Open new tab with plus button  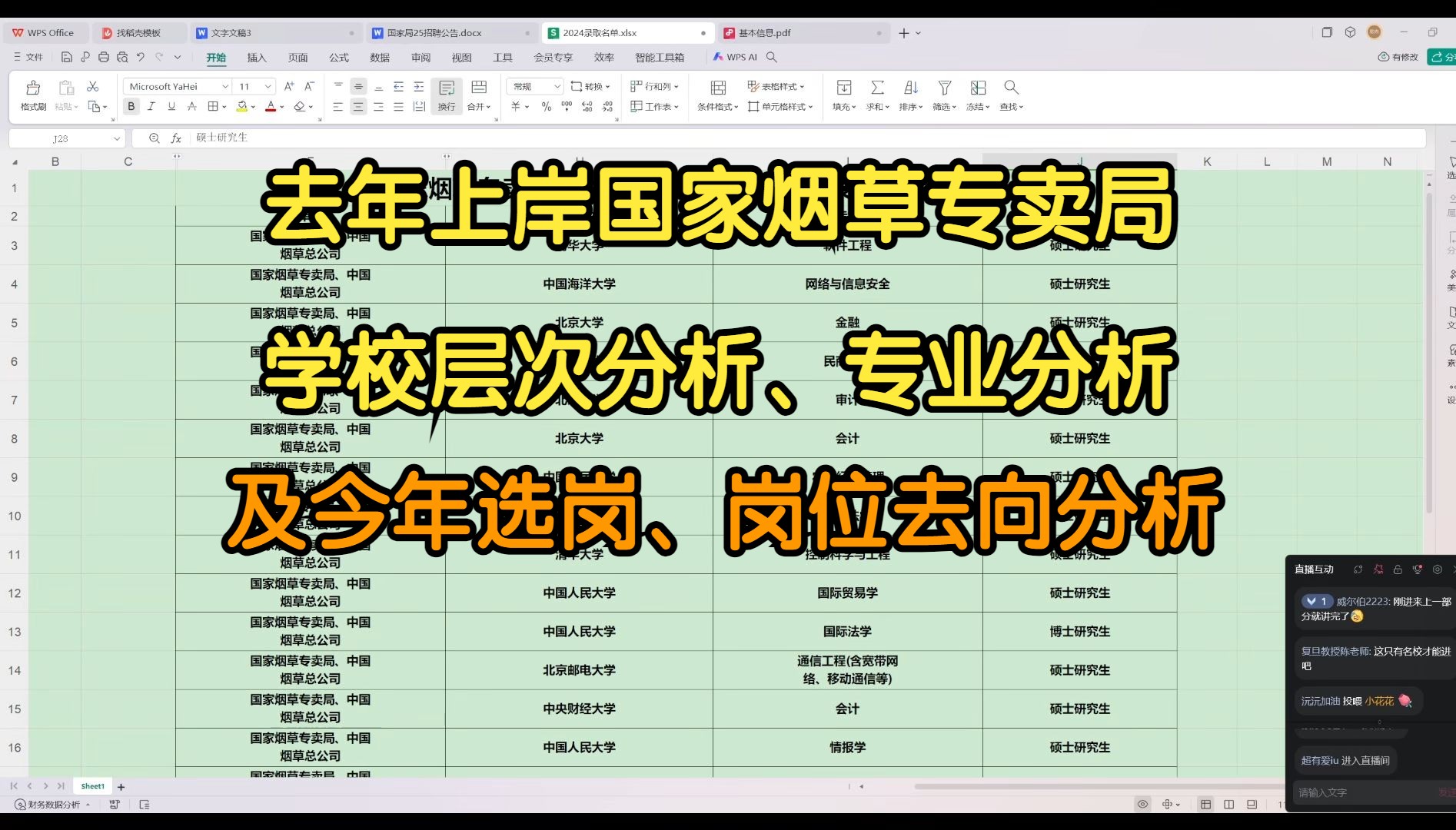click(904, 33)
